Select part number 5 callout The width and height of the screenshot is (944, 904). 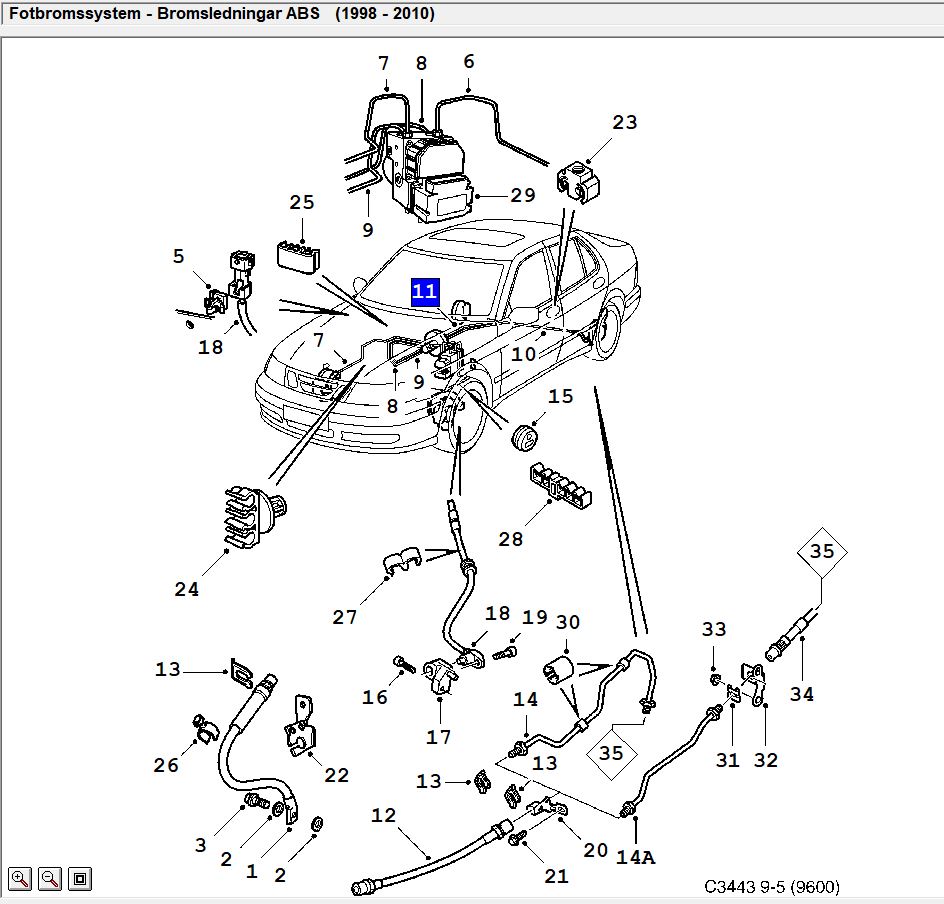point(178,256)
